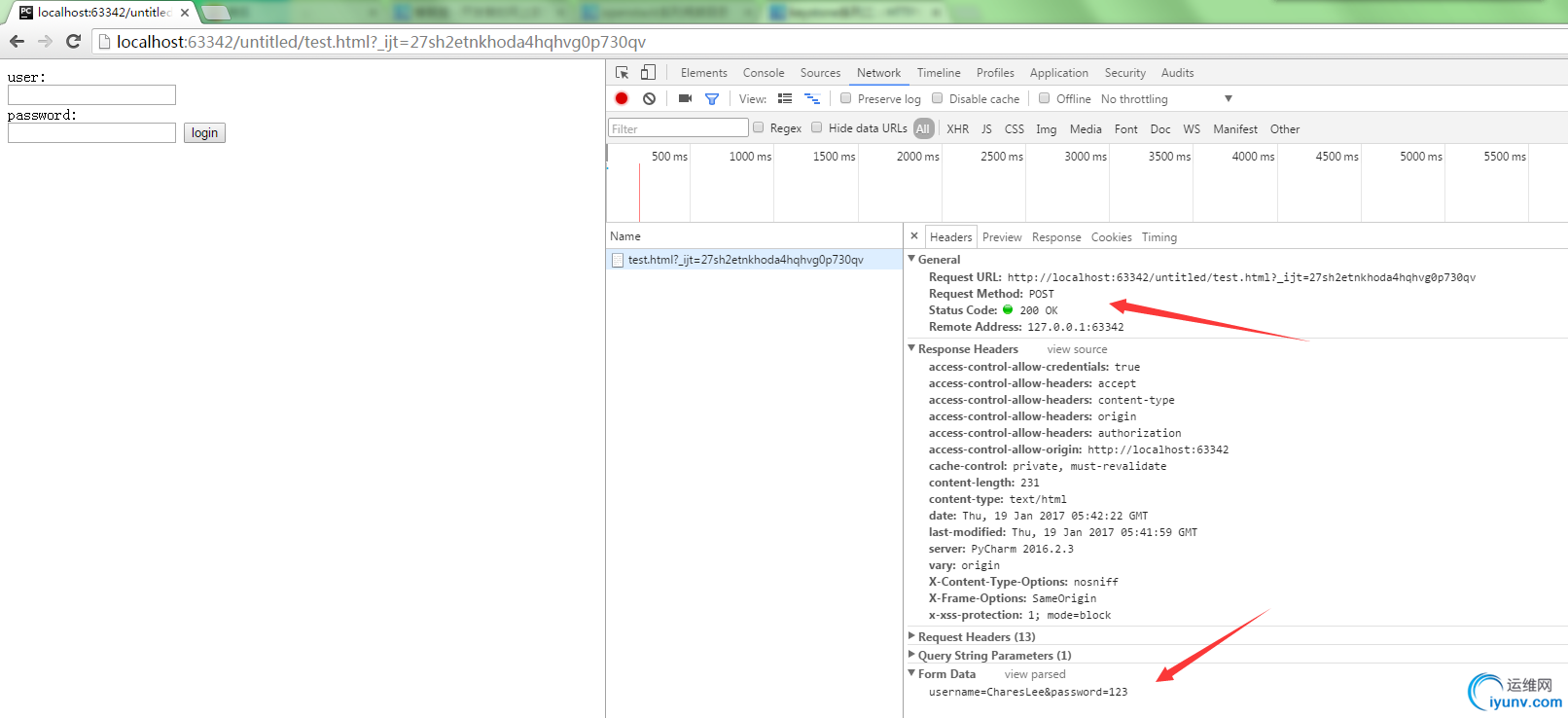This screenshot has width=1568, height=718.
Task: Toggle the overview waterfall view icon
Action: (x=812, y=98)
